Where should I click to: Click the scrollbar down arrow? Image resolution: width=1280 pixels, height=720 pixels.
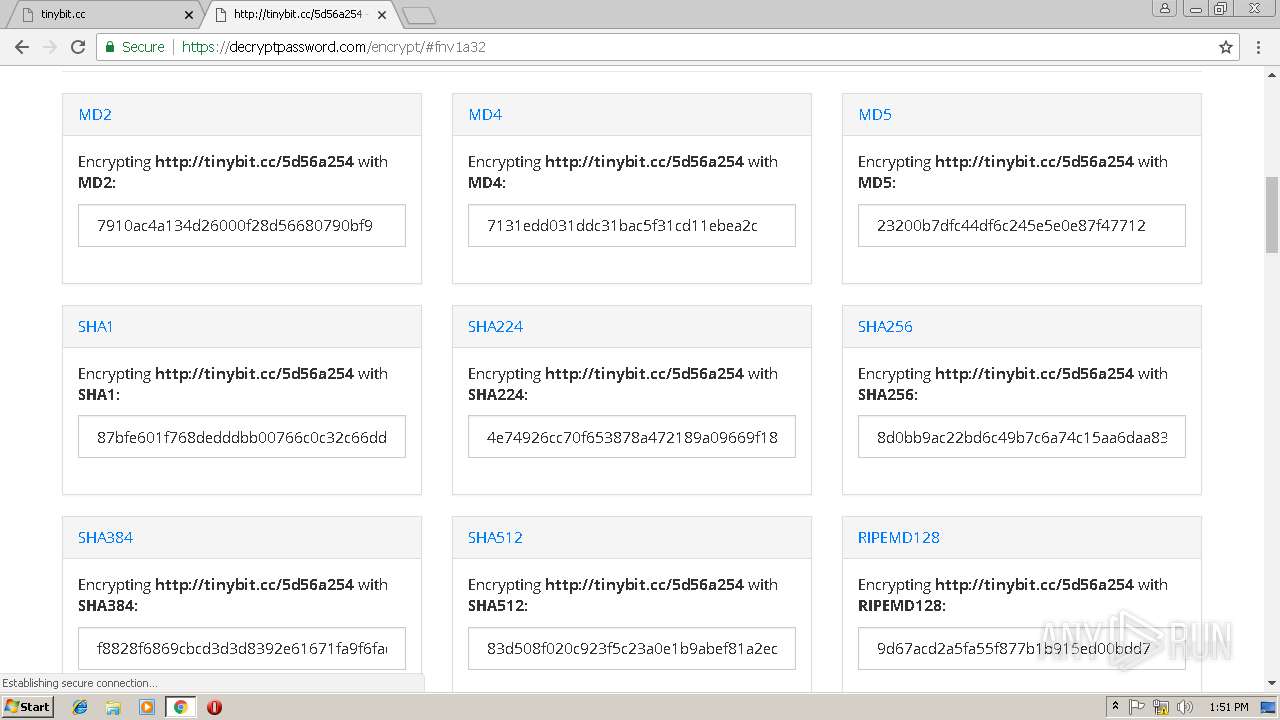1272,684
